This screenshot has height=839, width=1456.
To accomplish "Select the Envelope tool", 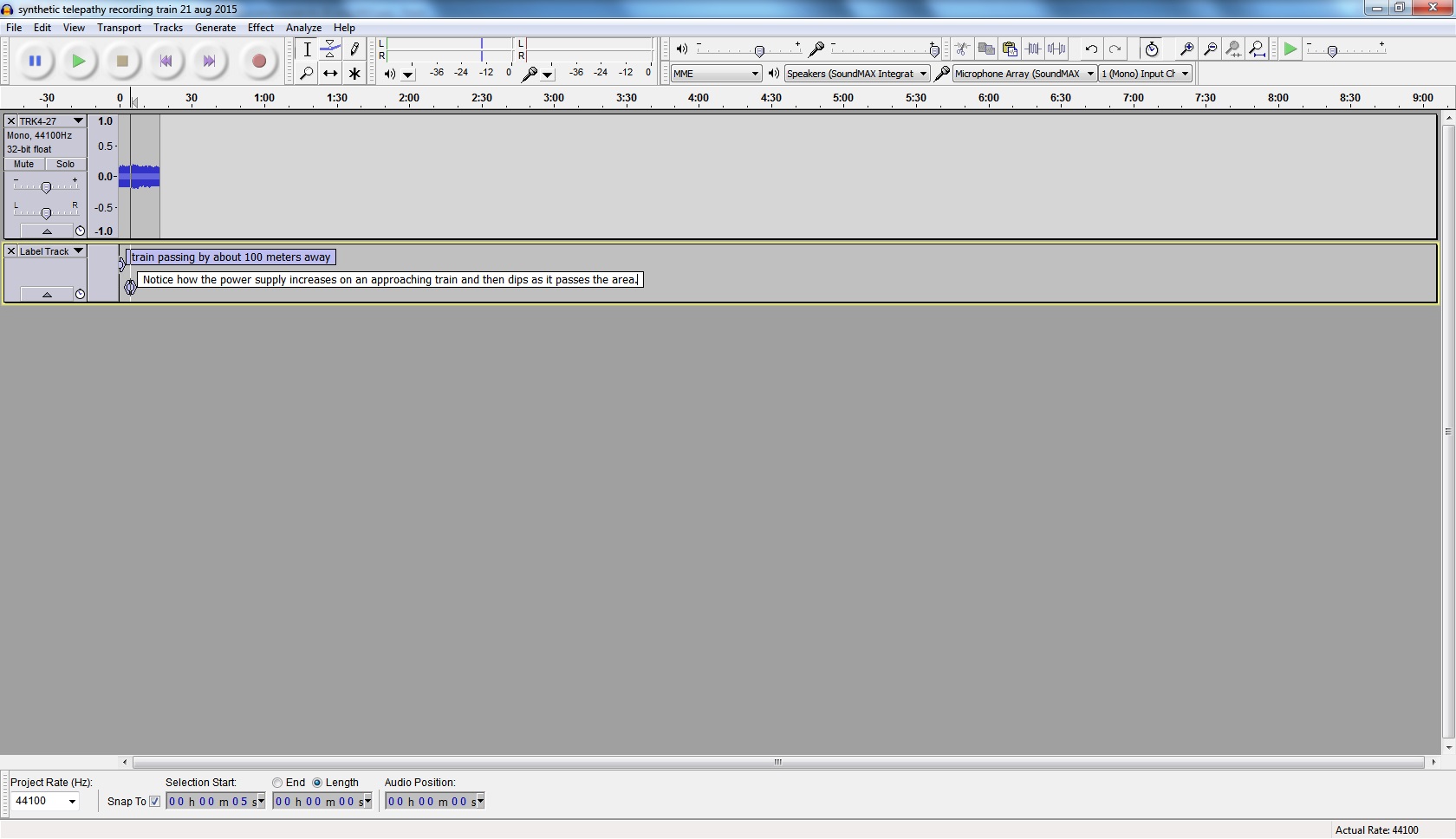I will click(330, 49).
